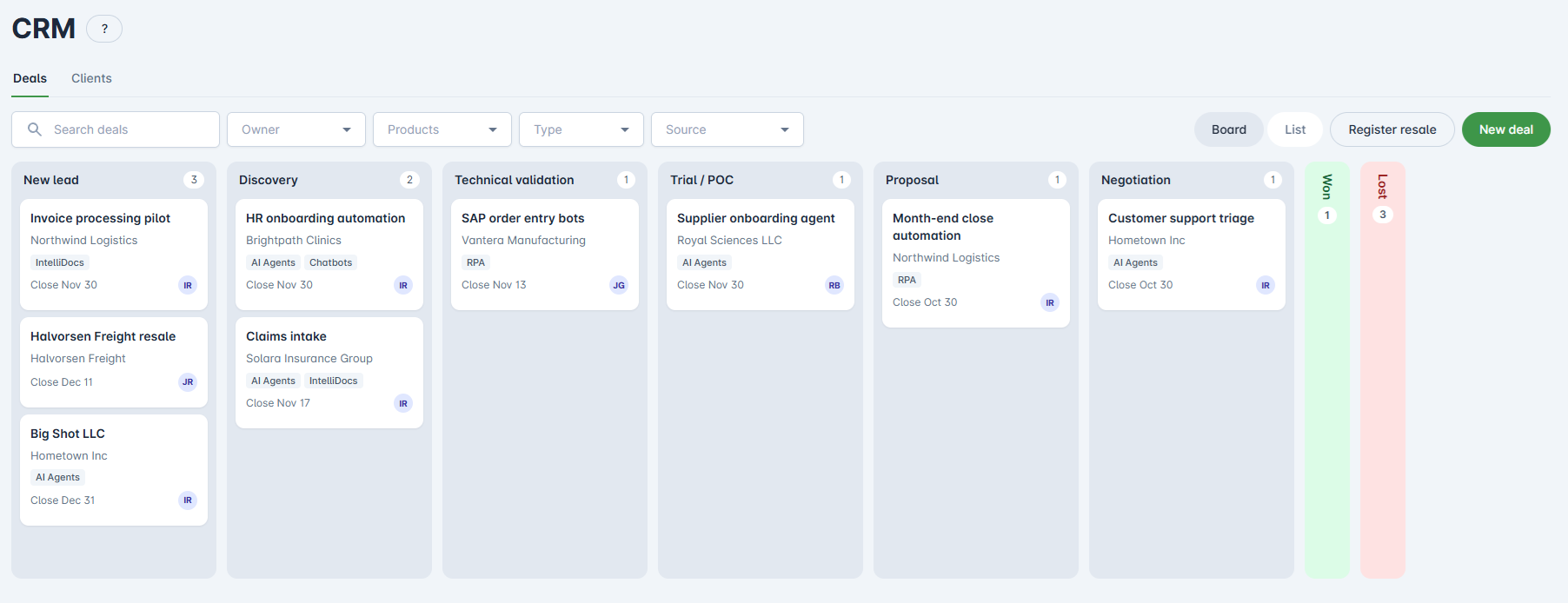Open Halvorsen Freight resale deal

(114, 362)
